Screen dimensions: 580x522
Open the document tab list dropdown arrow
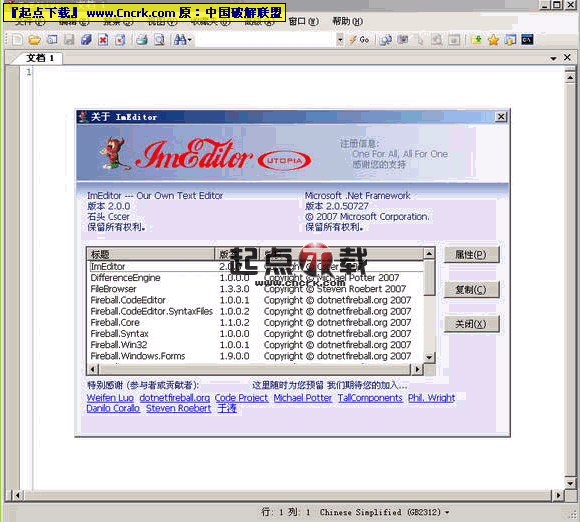553,58
